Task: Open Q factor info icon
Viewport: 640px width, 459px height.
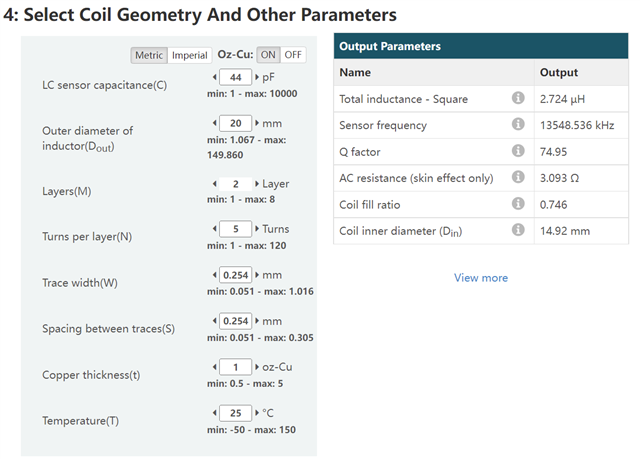Action: 518,151
